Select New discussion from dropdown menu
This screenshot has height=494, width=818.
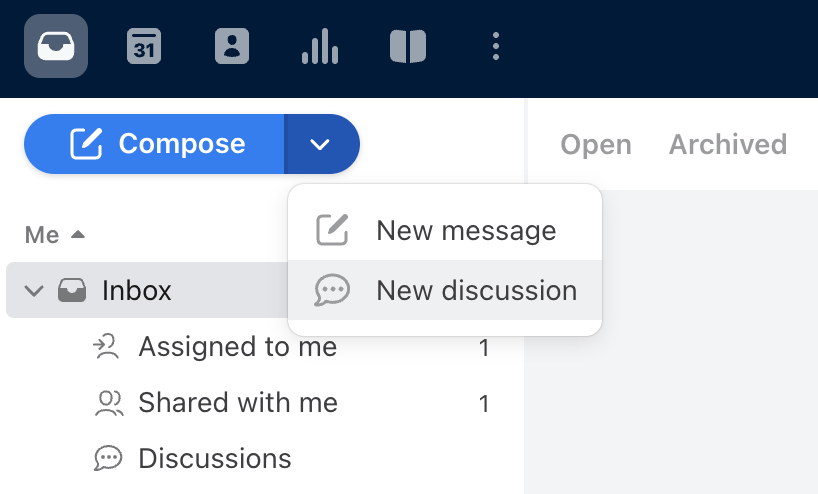[476, 291]
